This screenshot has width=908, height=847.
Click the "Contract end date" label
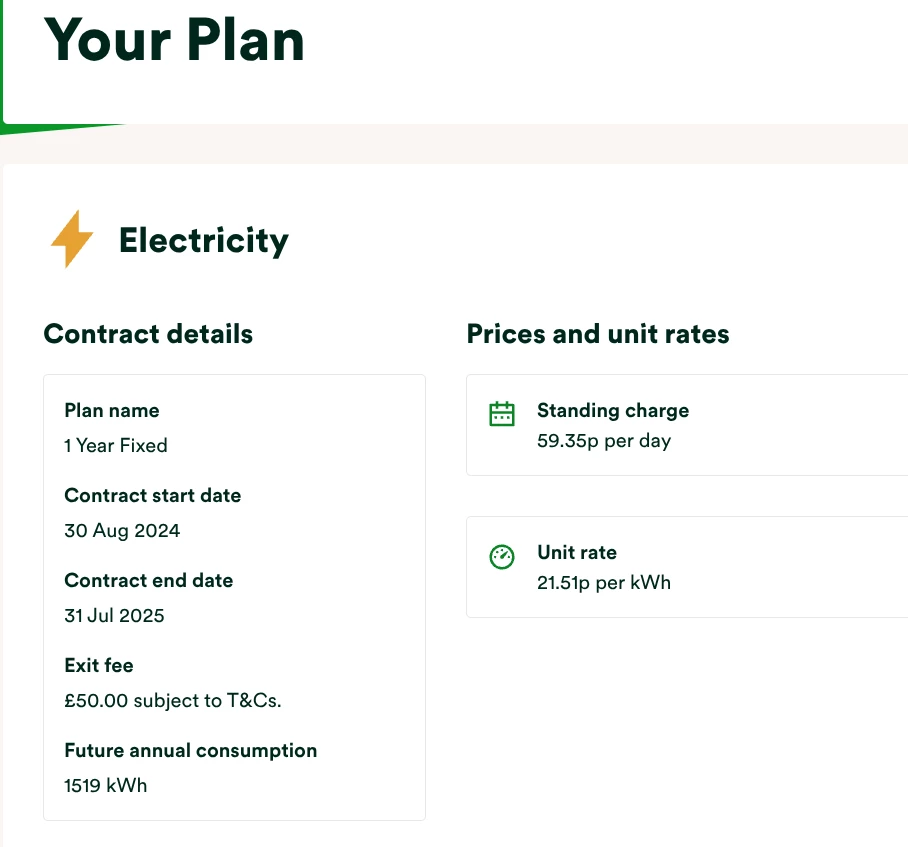click(x=148, y=580)
